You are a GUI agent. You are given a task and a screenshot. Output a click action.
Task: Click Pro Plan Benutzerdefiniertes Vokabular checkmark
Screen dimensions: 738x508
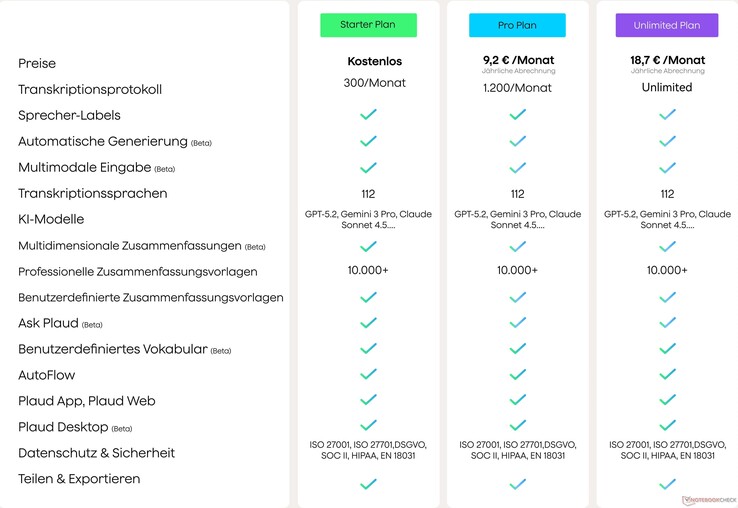pyautogui.click(x=517, y=349)
